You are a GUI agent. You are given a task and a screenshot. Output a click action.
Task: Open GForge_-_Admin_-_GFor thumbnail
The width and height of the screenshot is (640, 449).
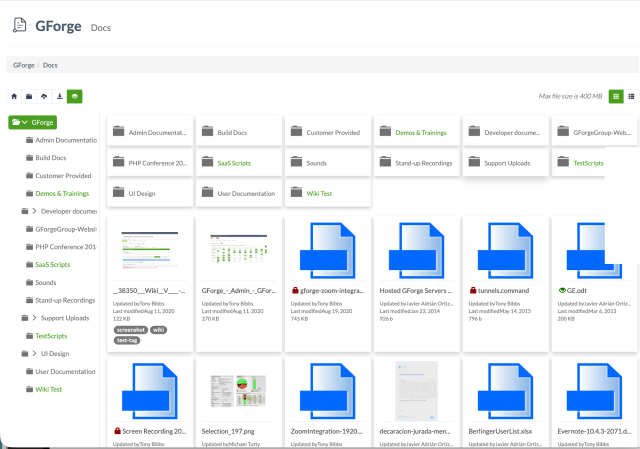point(239,249)
